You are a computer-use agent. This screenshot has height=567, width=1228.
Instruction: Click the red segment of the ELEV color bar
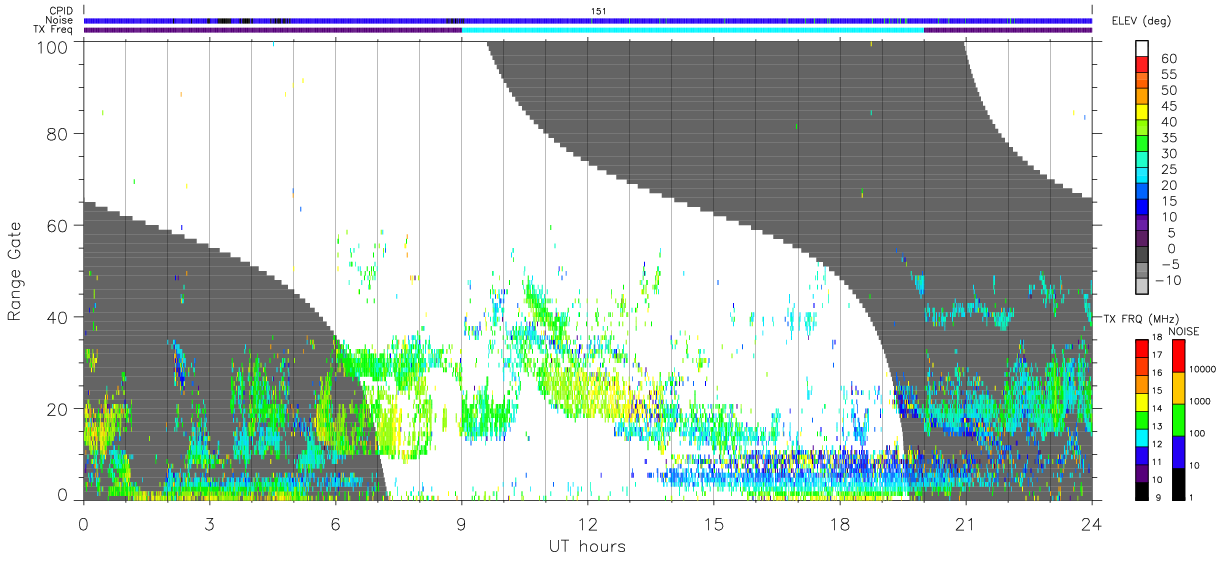coord(1142,66)
